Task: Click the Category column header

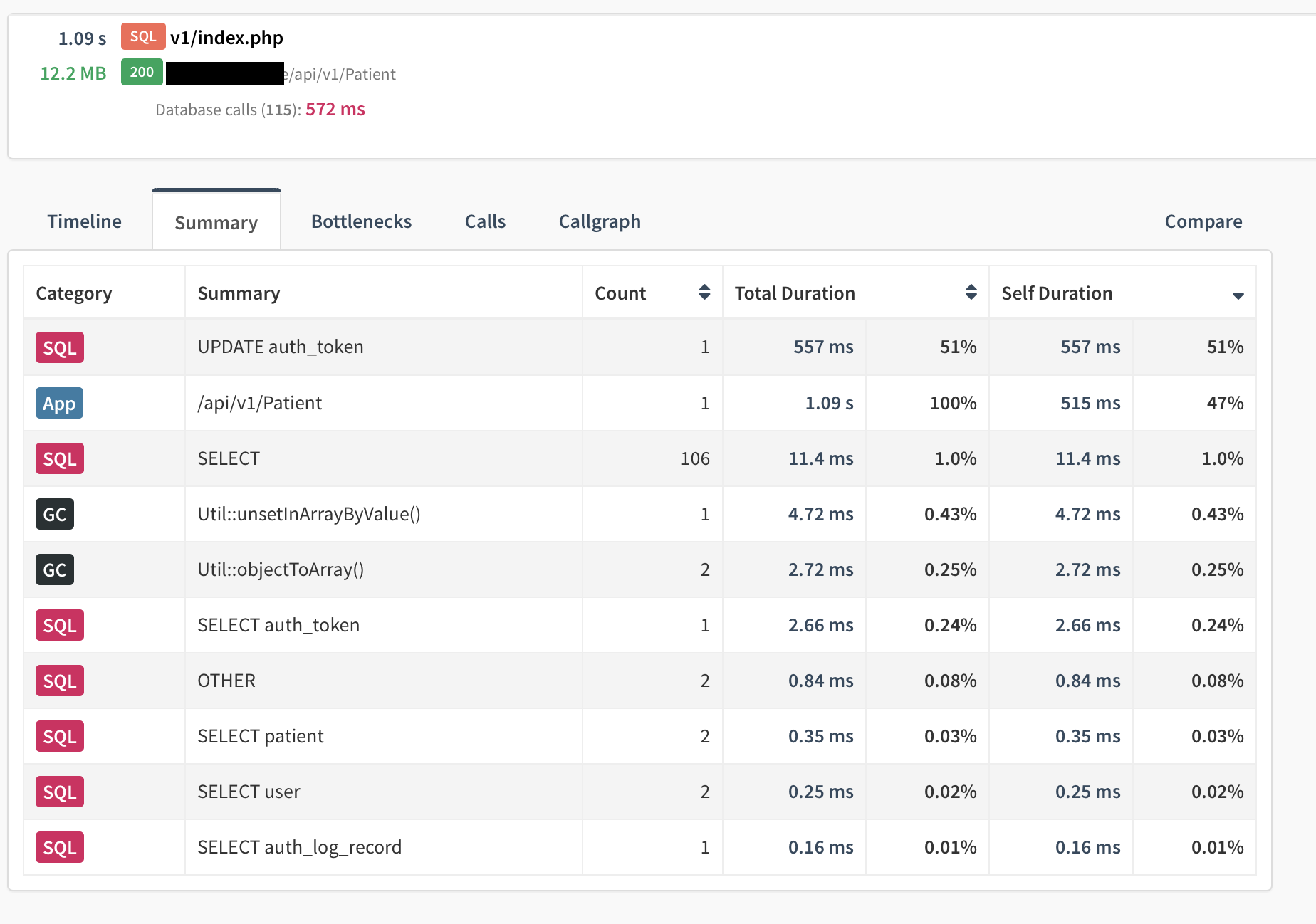Action: click(x=74, y=293)
